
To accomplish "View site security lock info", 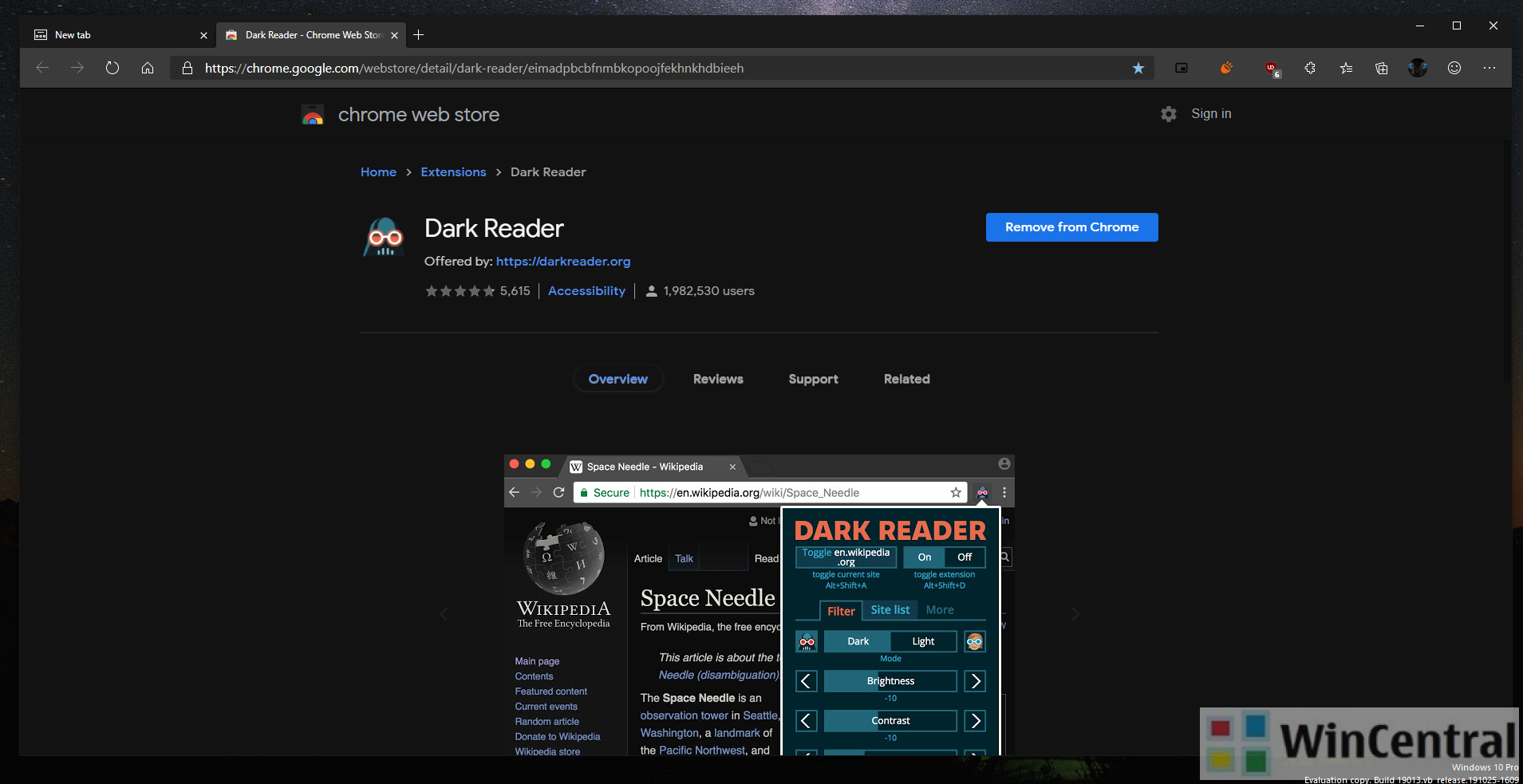I will 187,69.
